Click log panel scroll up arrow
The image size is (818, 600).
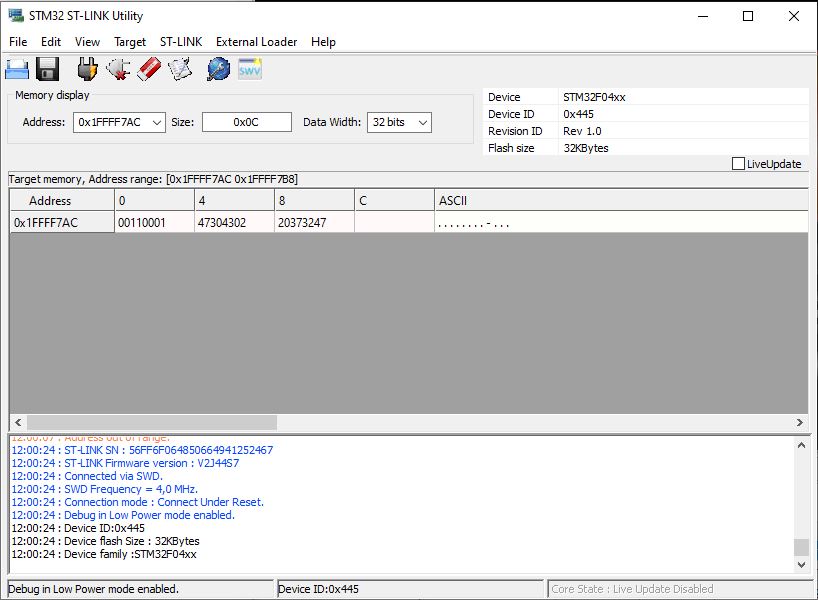[801, 446]
